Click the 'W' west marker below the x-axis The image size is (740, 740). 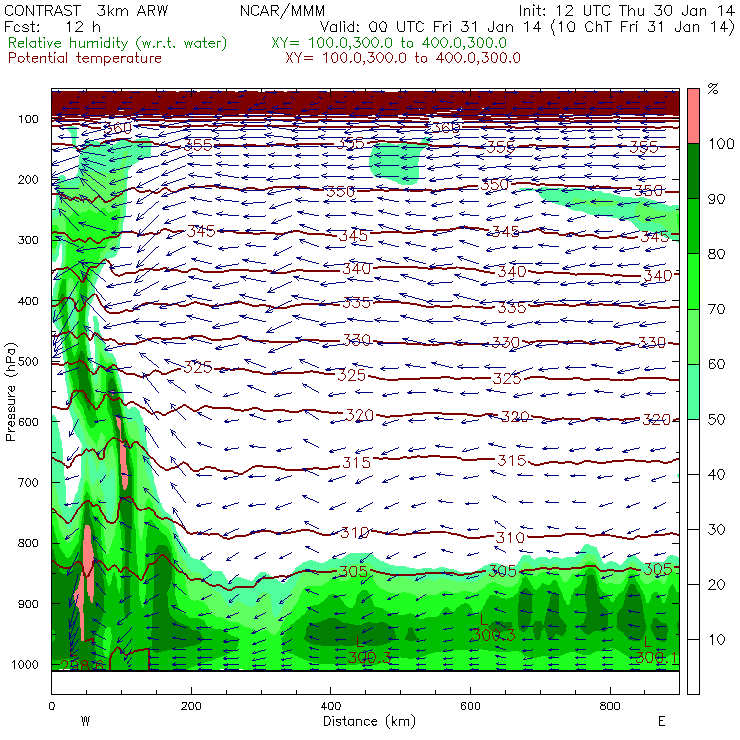[x=85, y=721]
